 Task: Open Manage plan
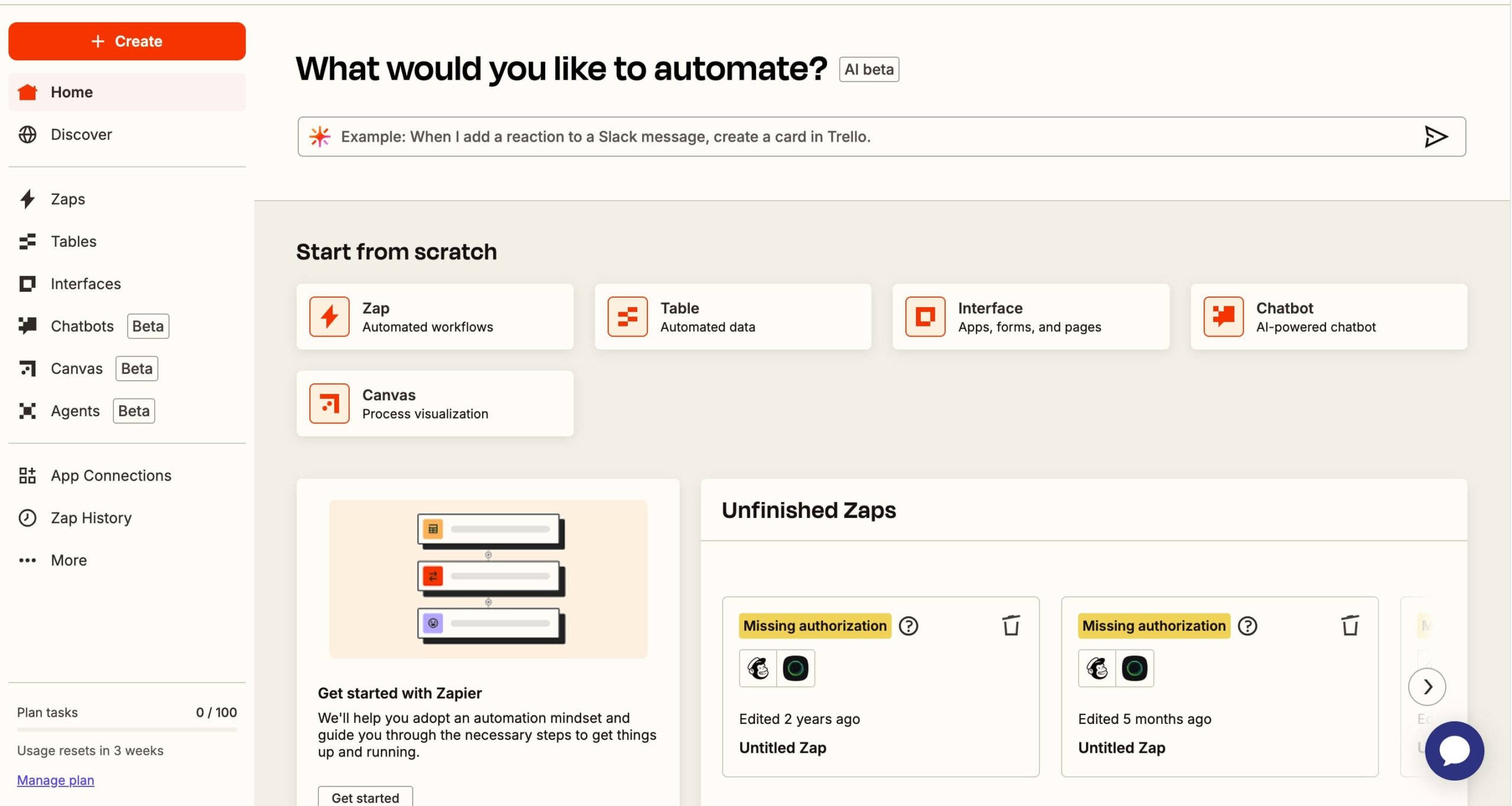[x=54, y=779]
